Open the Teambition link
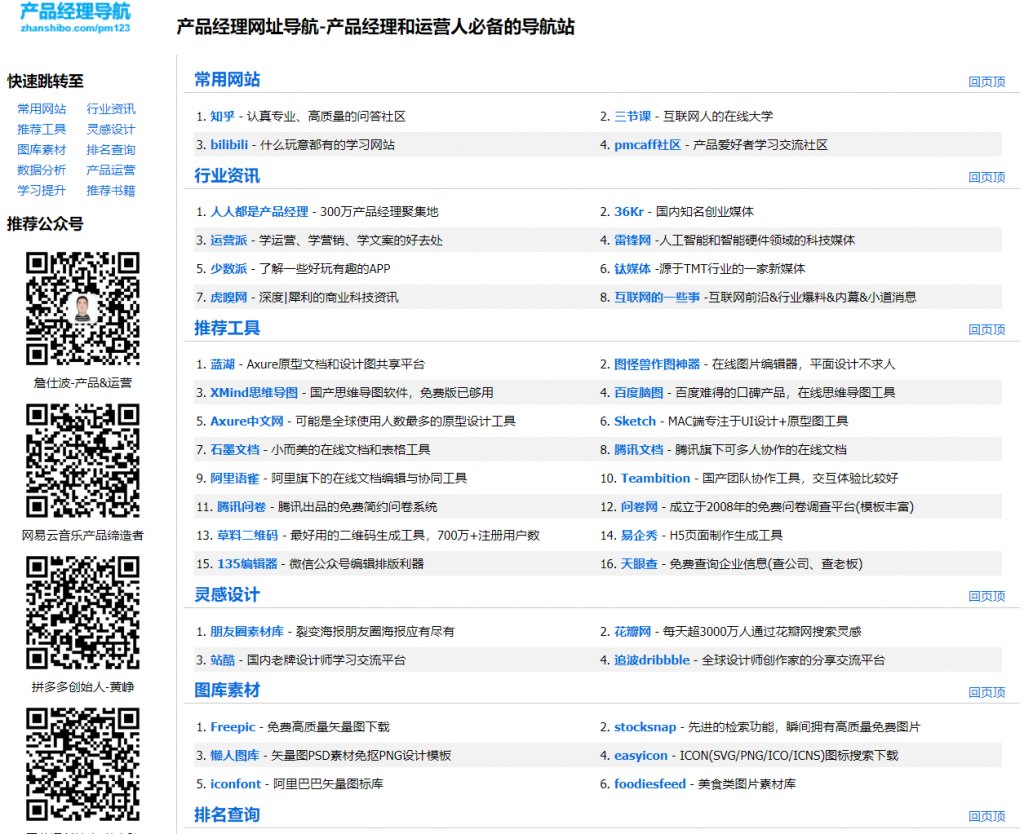1024x834 pixels. pos(656,478)
